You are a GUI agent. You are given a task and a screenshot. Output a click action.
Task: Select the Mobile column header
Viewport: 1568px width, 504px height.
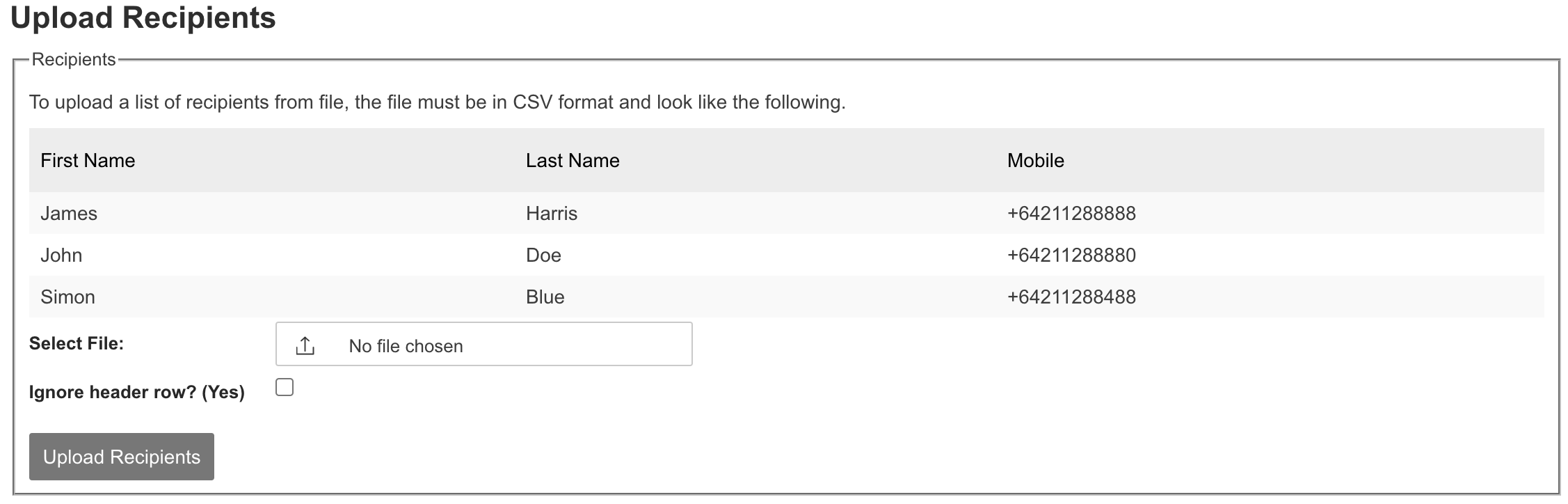coord(1035,161)
